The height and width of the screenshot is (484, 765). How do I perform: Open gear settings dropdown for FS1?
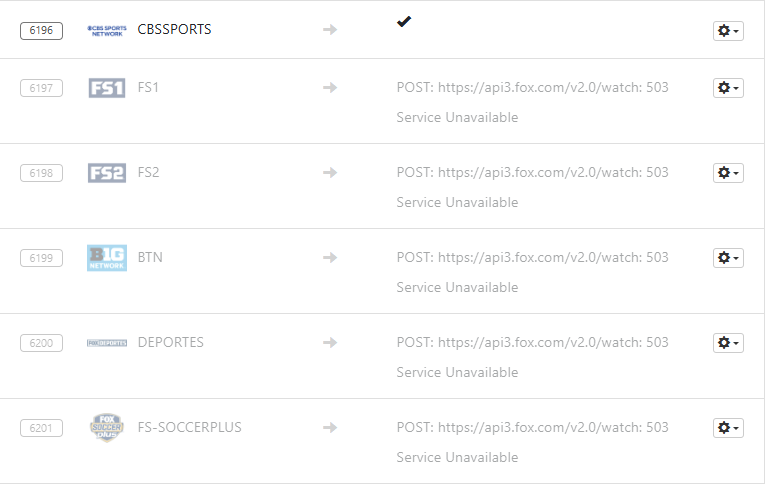tap(728, 88)
